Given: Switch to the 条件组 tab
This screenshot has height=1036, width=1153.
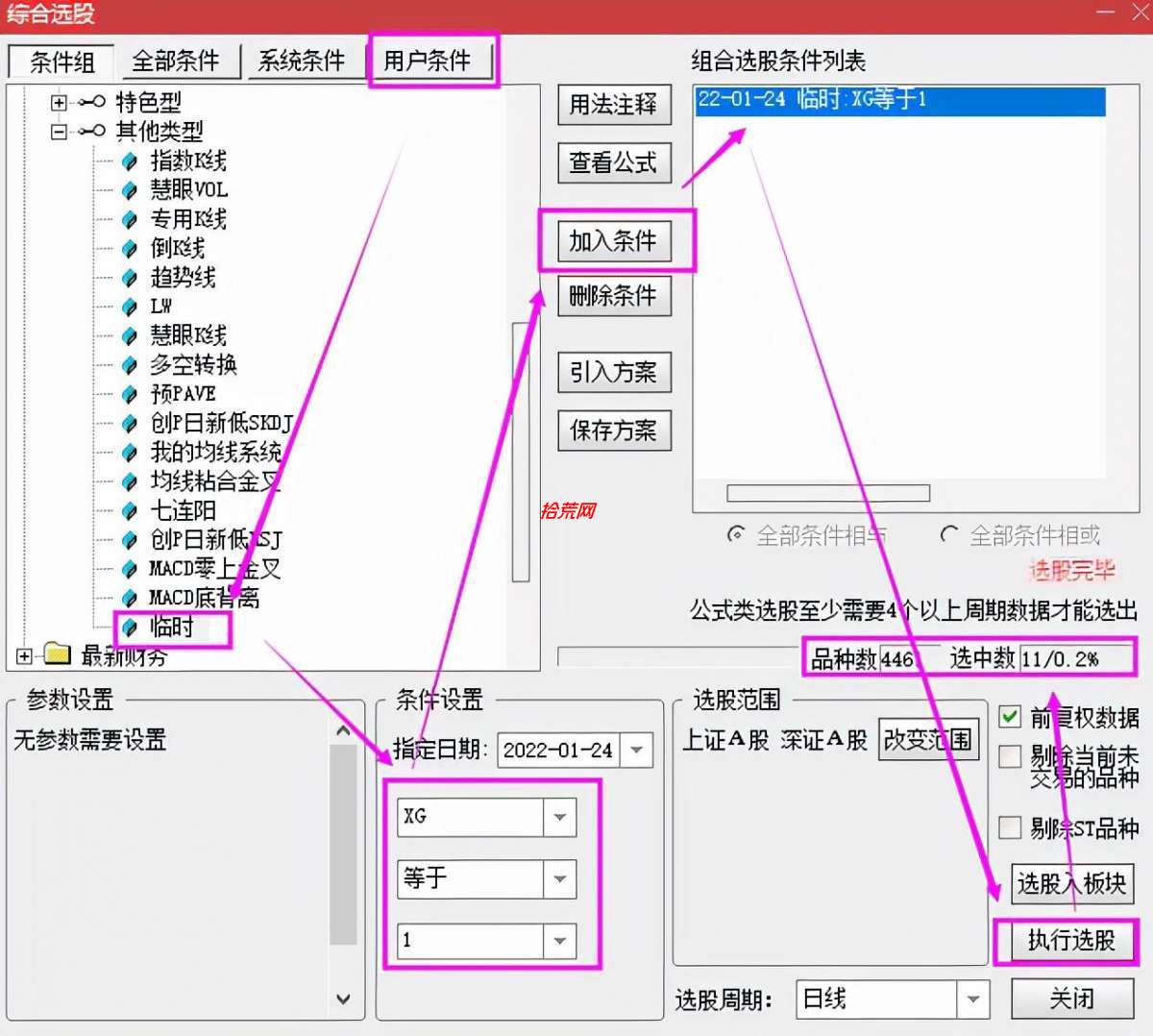Looking at the screenshot, I should click(x=61, y=62).
